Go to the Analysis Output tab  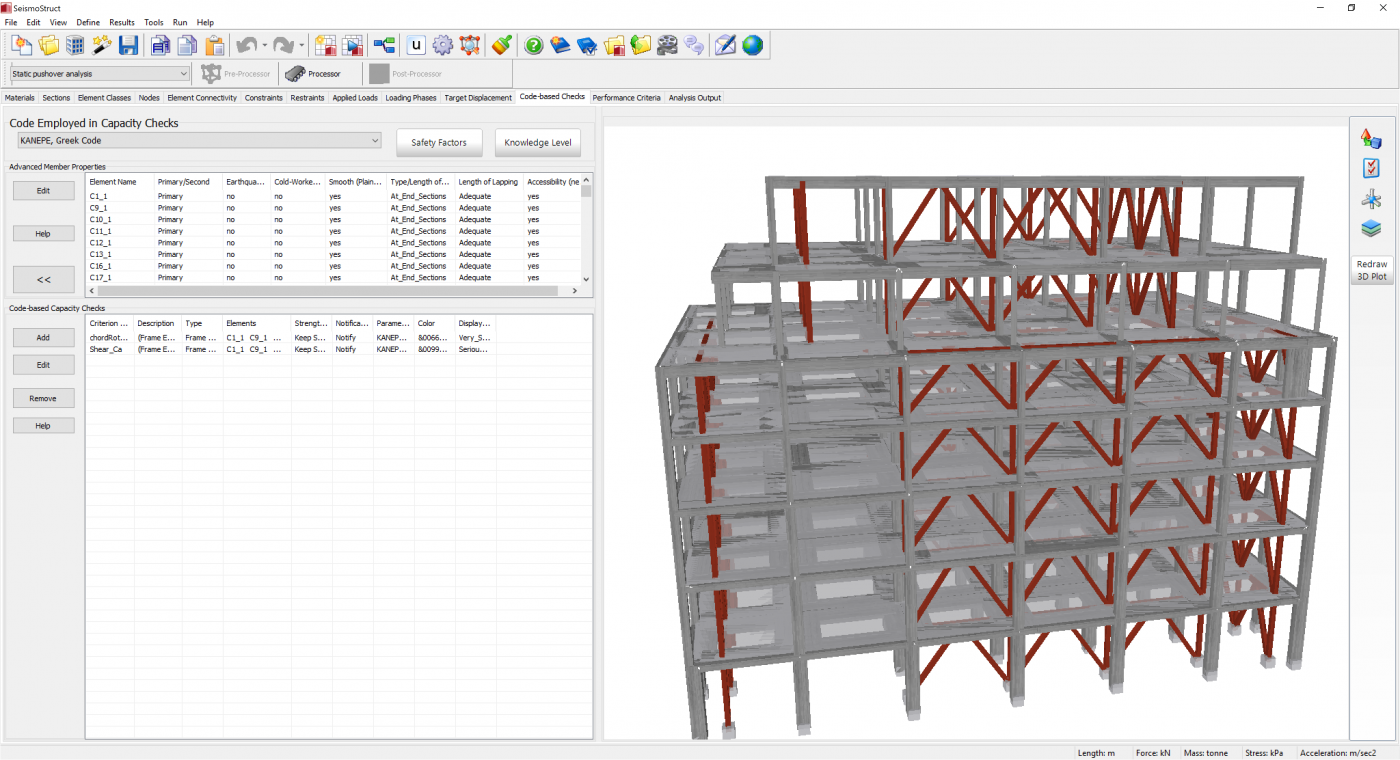click(694, 98)
